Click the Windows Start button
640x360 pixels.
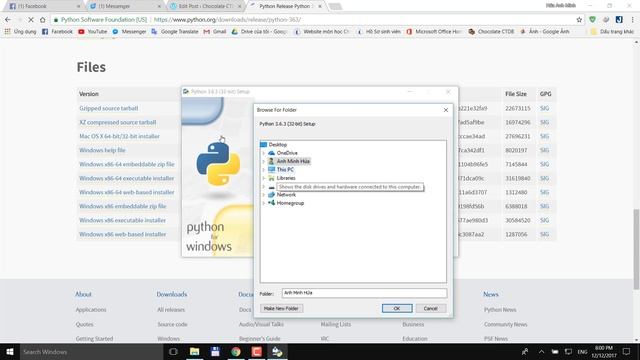pyautogui.click(x=10, y=352)
